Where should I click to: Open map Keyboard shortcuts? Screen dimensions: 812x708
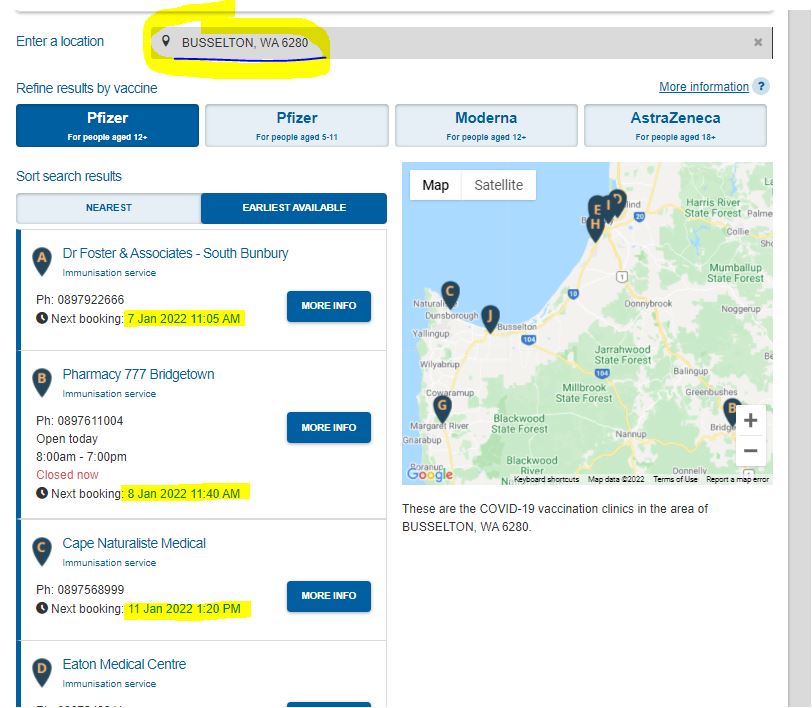point(546,480)
